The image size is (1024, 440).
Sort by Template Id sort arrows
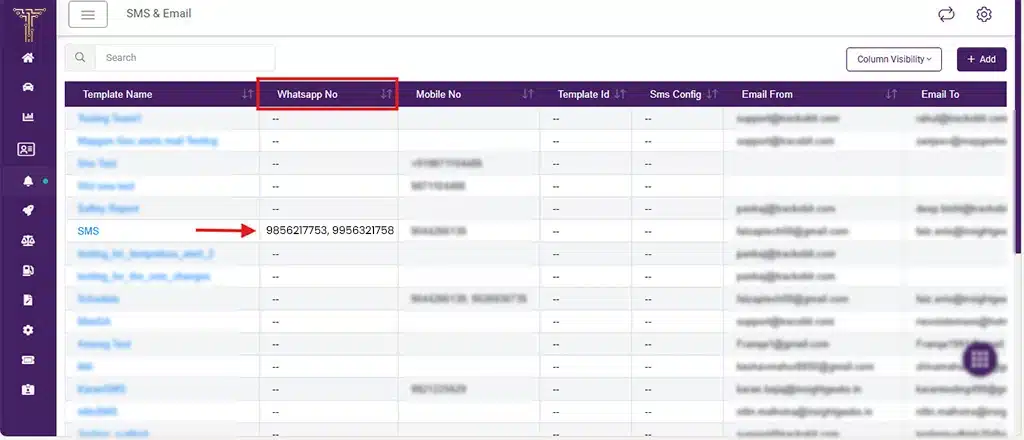point(620,95)
